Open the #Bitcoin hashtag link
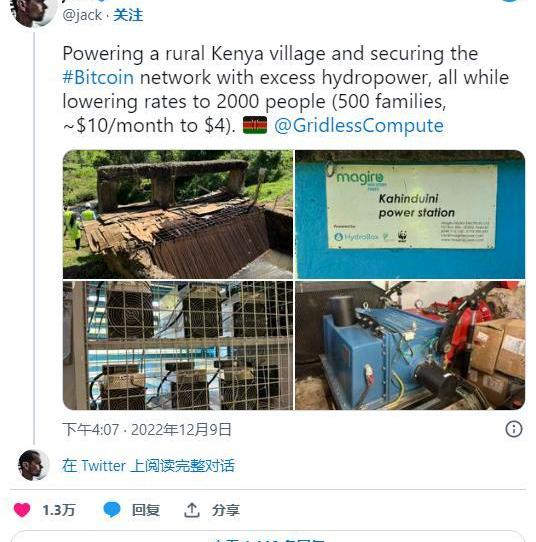Image resolution: width=536 pixels, height=542 pixels. coord(98,77)
